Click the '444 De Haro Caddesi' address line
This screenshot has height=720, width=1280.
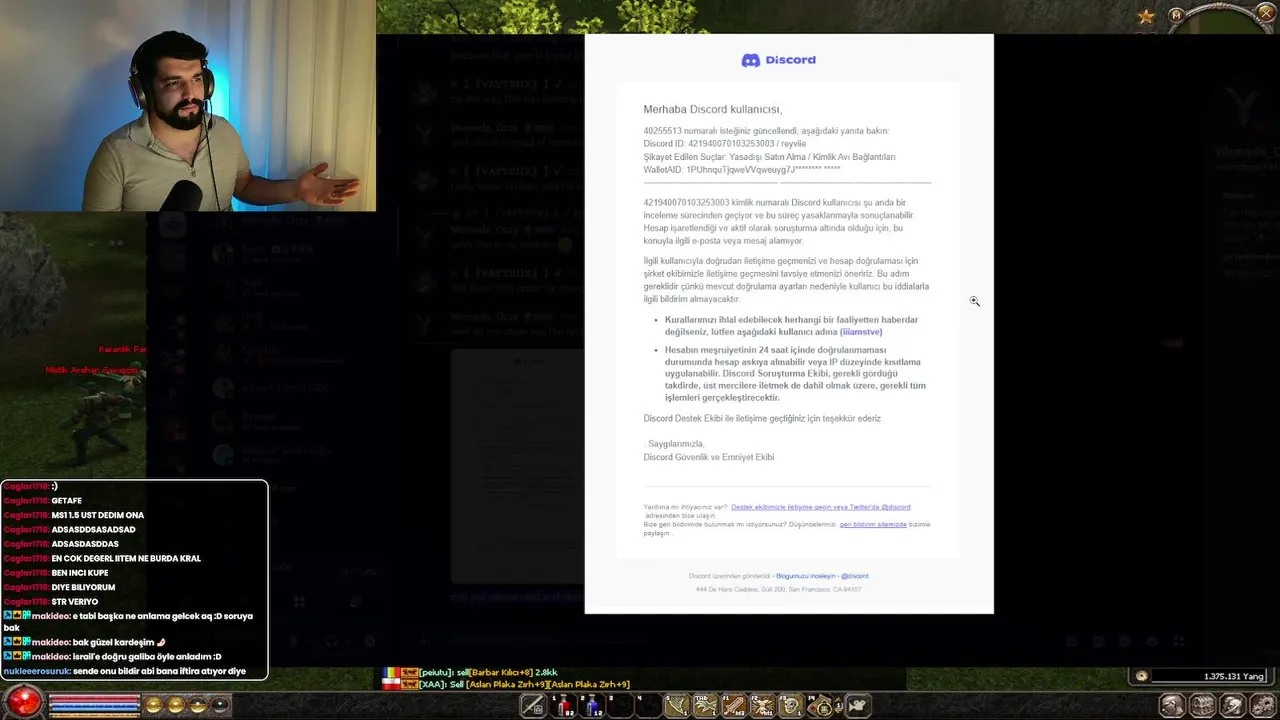coord(778,589)
